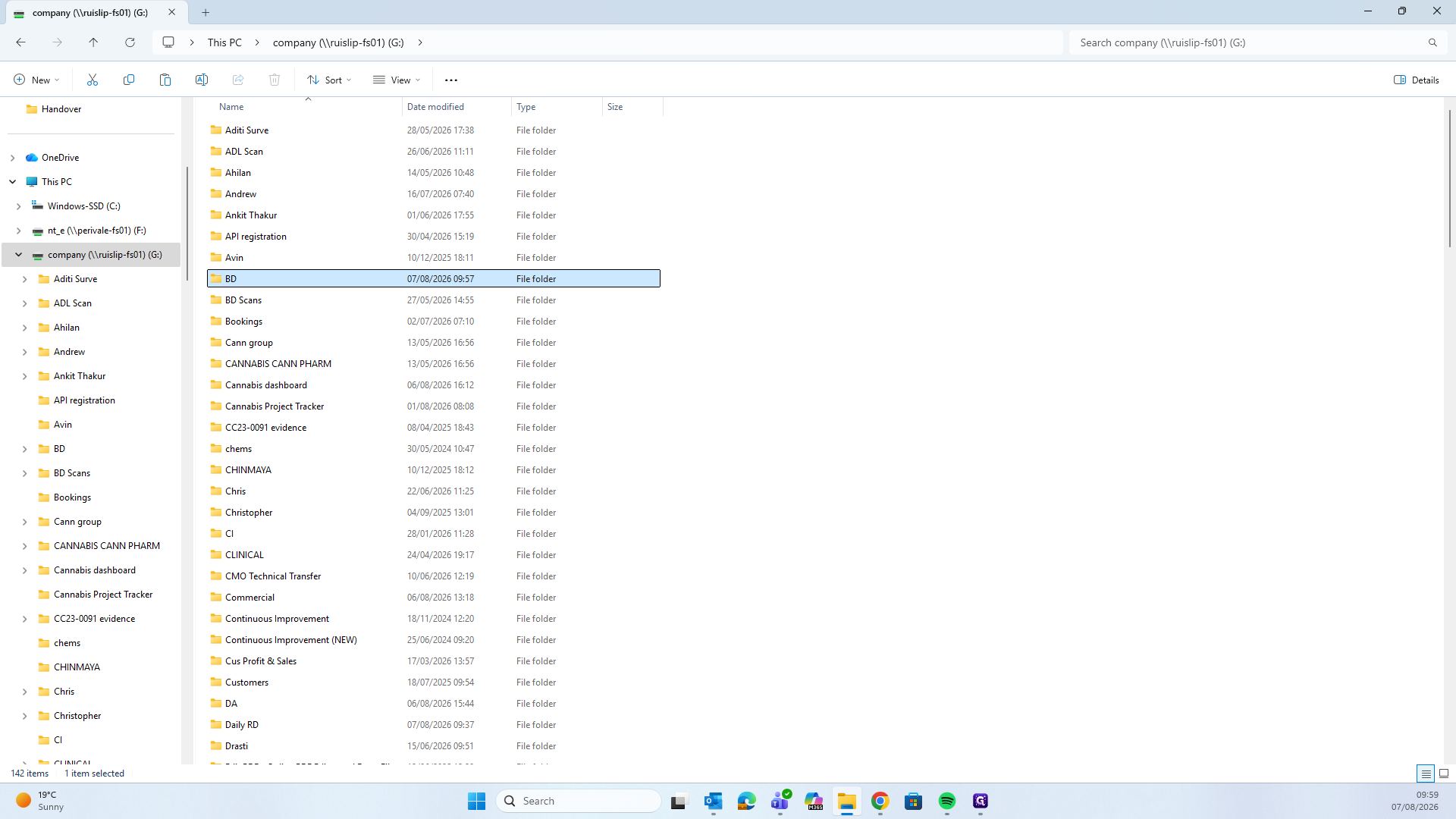Switch to large thumbnails view in status bar
Screen dimensions: 1456x819
pyautogui.click(x=1444, y=773)
